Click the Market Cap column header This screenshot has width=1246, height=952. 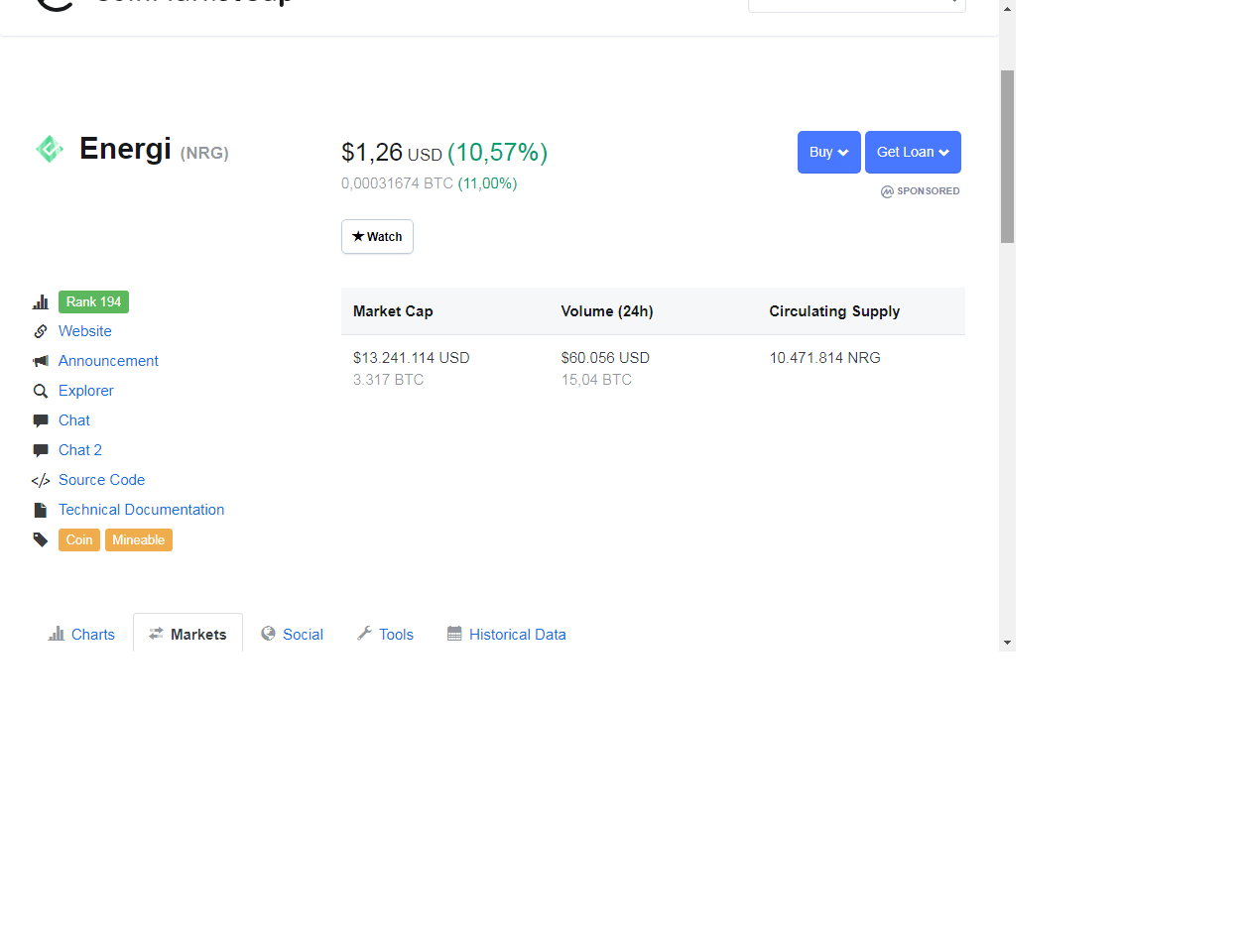393,311
